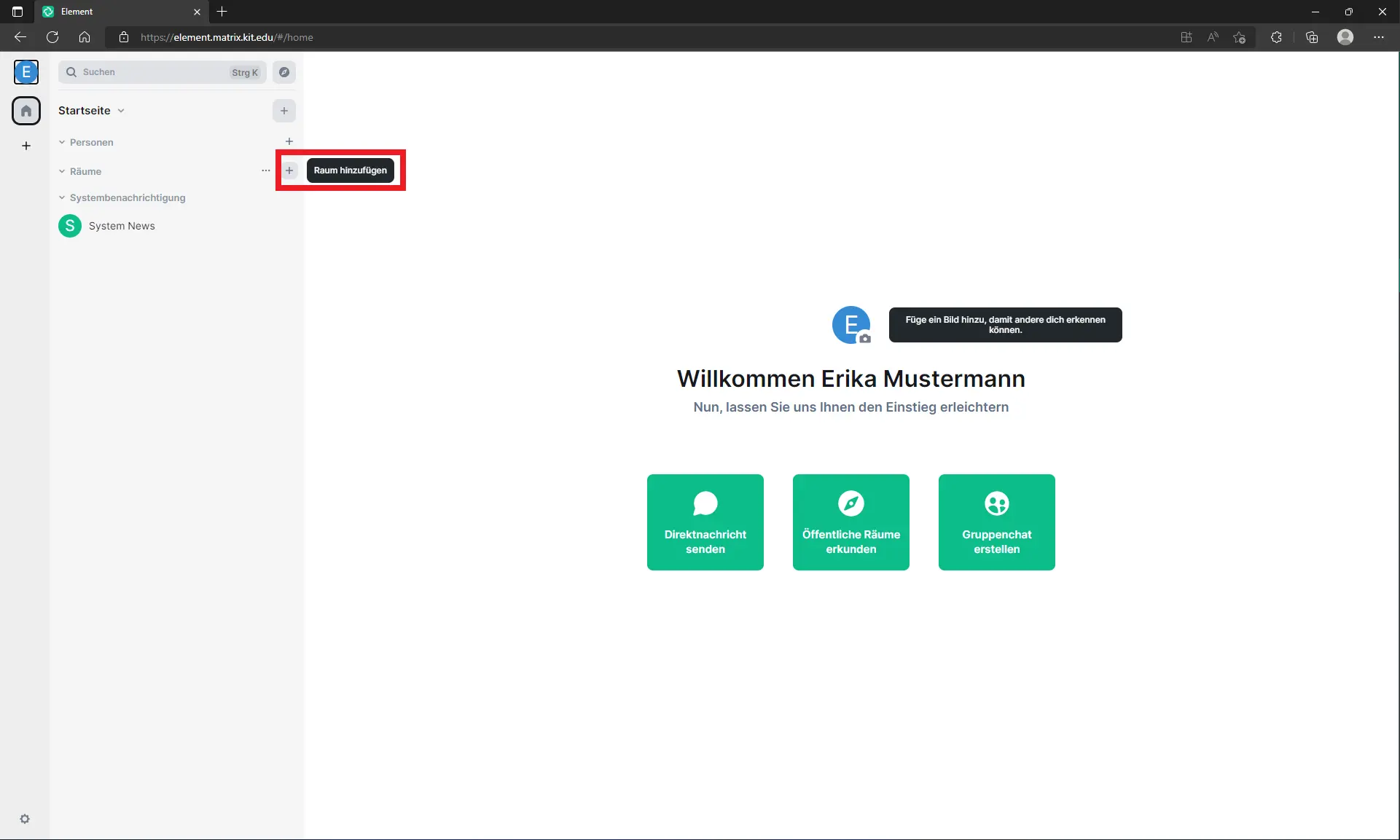Collapse the Systembenachrichtigung section
The height and width of the screenshot is (840, 1400).
coord(62,197)
